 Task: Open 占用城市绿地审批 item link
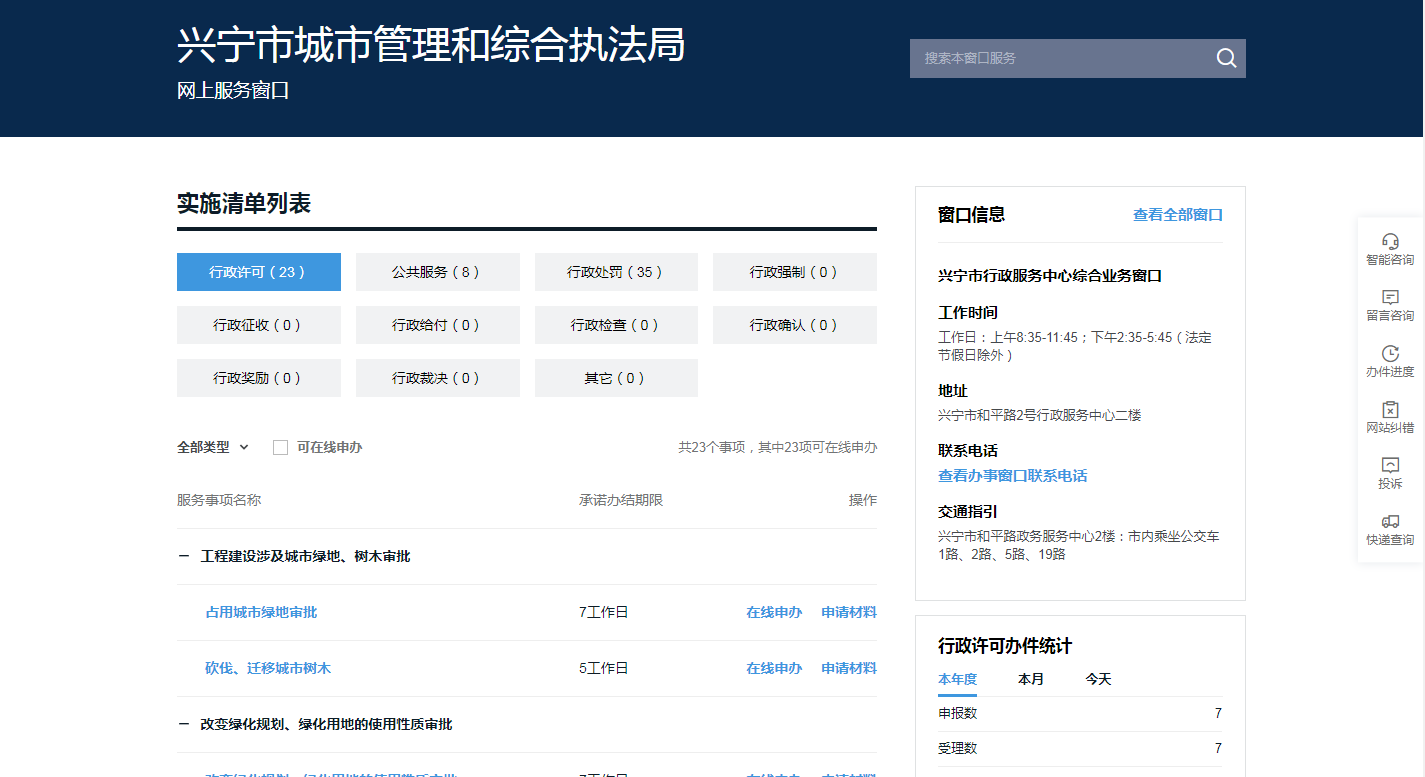[261, 612]
